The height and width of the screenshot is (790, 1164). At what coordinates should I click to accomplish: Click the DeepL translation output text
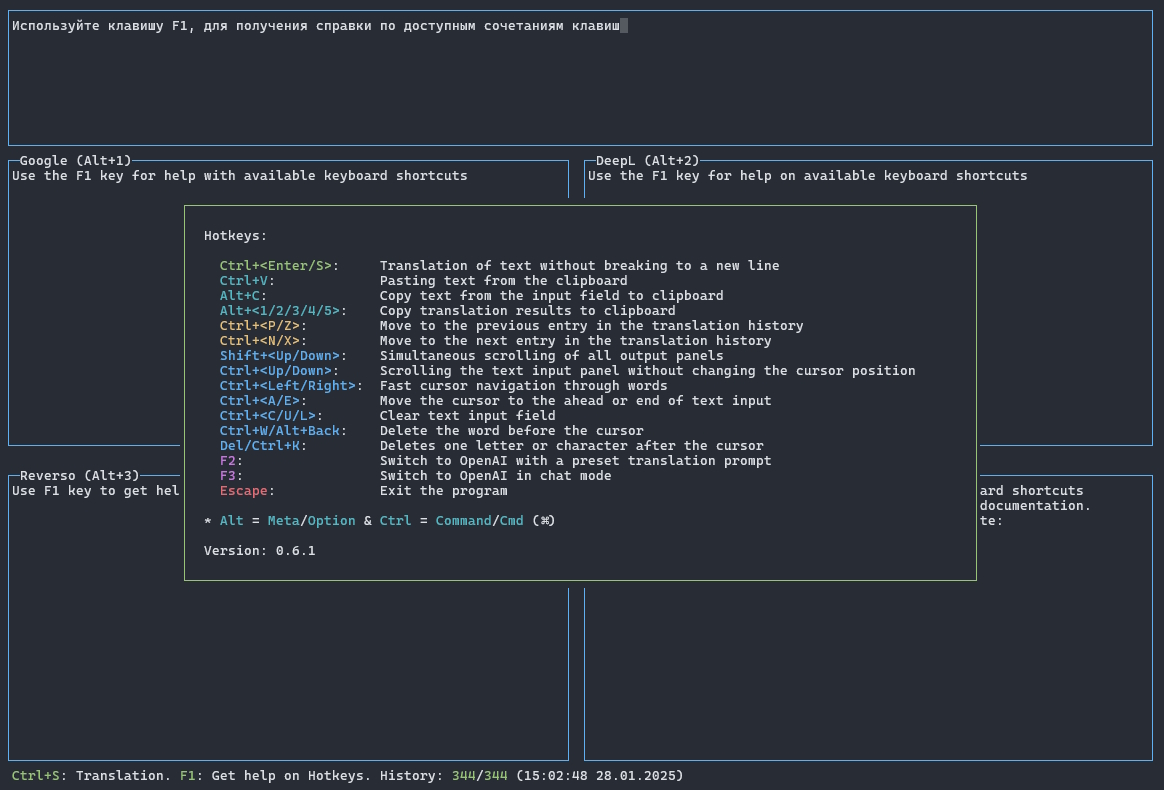(807, 176)
